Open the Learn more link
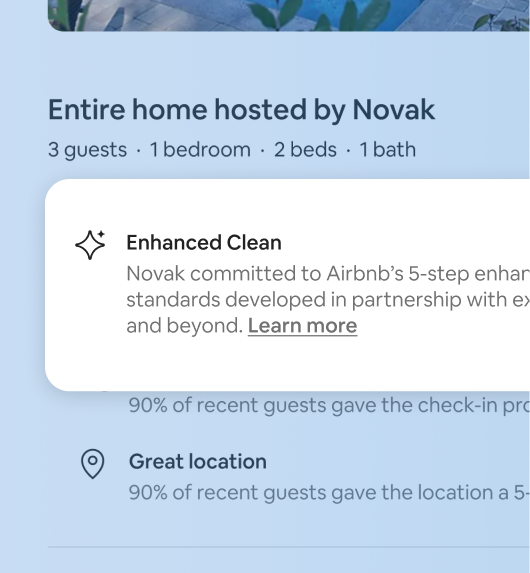This screenshot has width=530, height=573. click(x=302, y=326)
